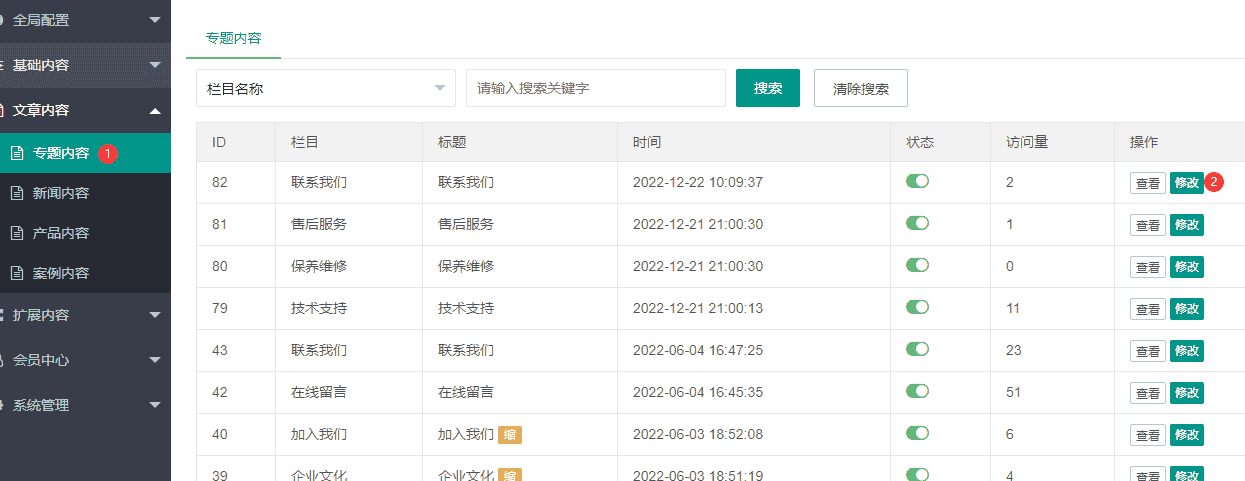Click the icon beside 文章内容 menu
1245x481 pixels.
pos(3,110)
